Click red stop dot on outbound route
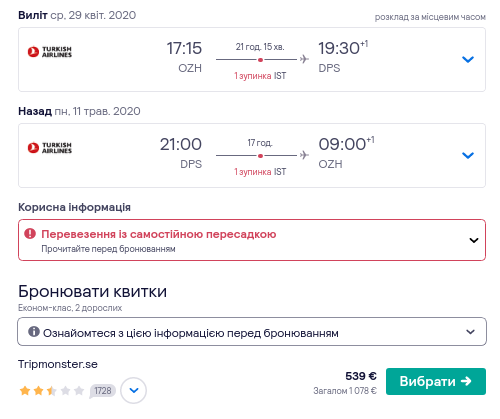The width and height of the screenshot is (500, 419). (260, 60)
